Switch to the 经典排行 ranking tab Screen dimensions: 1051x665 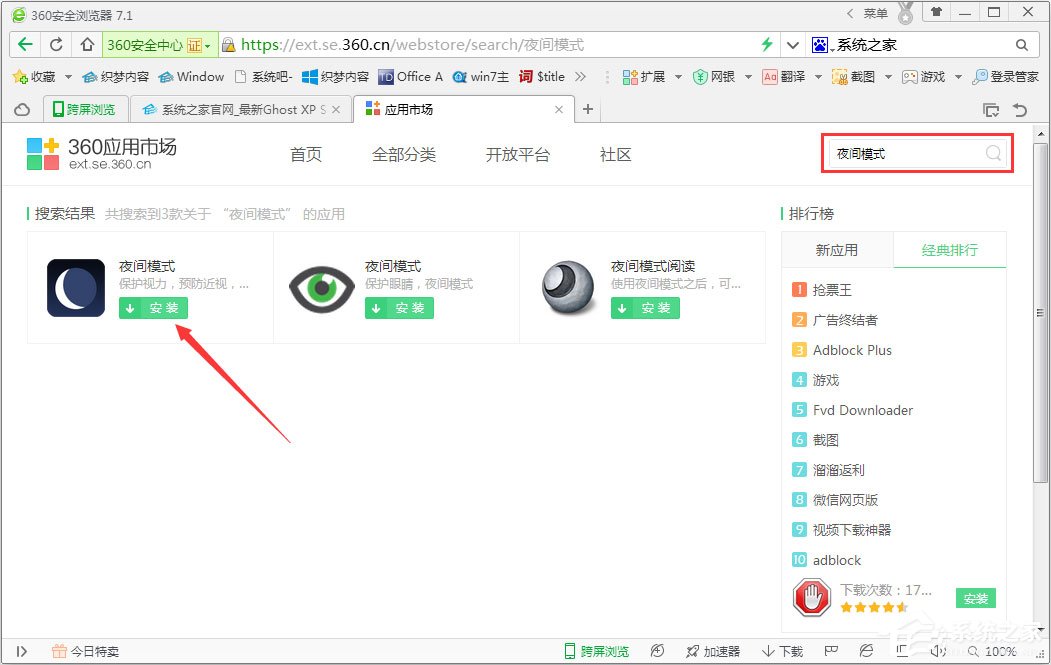click(x=950, y=250)
